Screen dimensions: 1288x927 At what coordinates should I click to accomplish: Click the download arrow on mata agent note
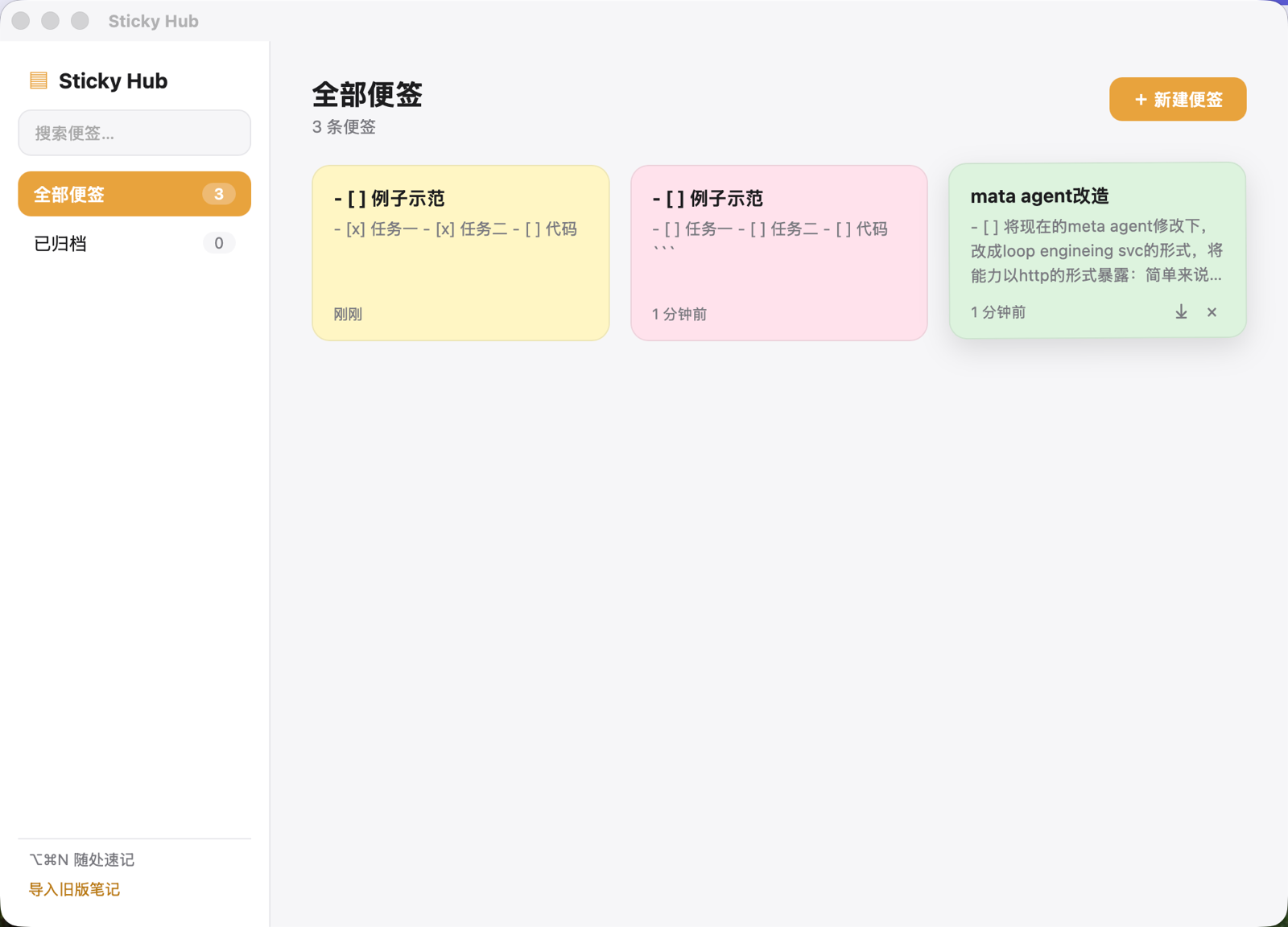1181,312
